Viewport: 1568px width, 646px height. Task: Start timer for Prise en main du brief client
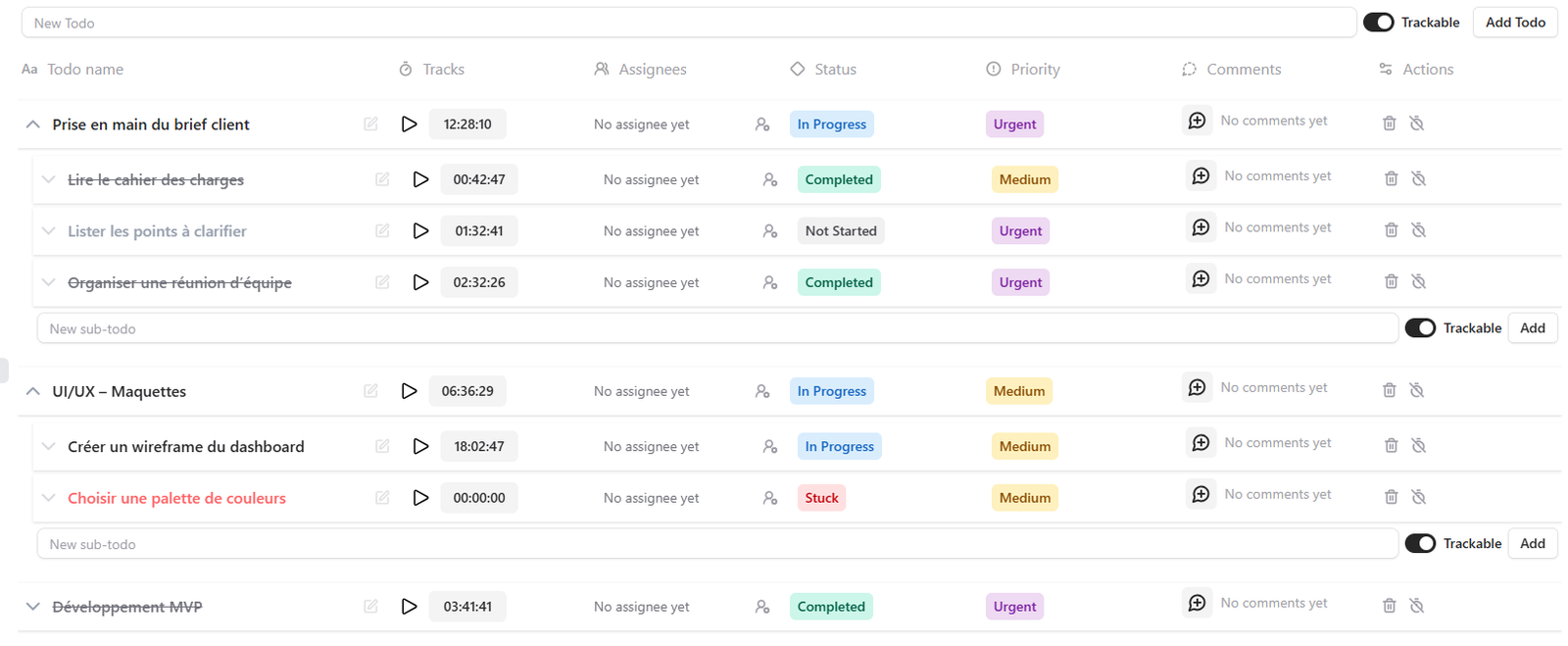(x=410, y=124)
